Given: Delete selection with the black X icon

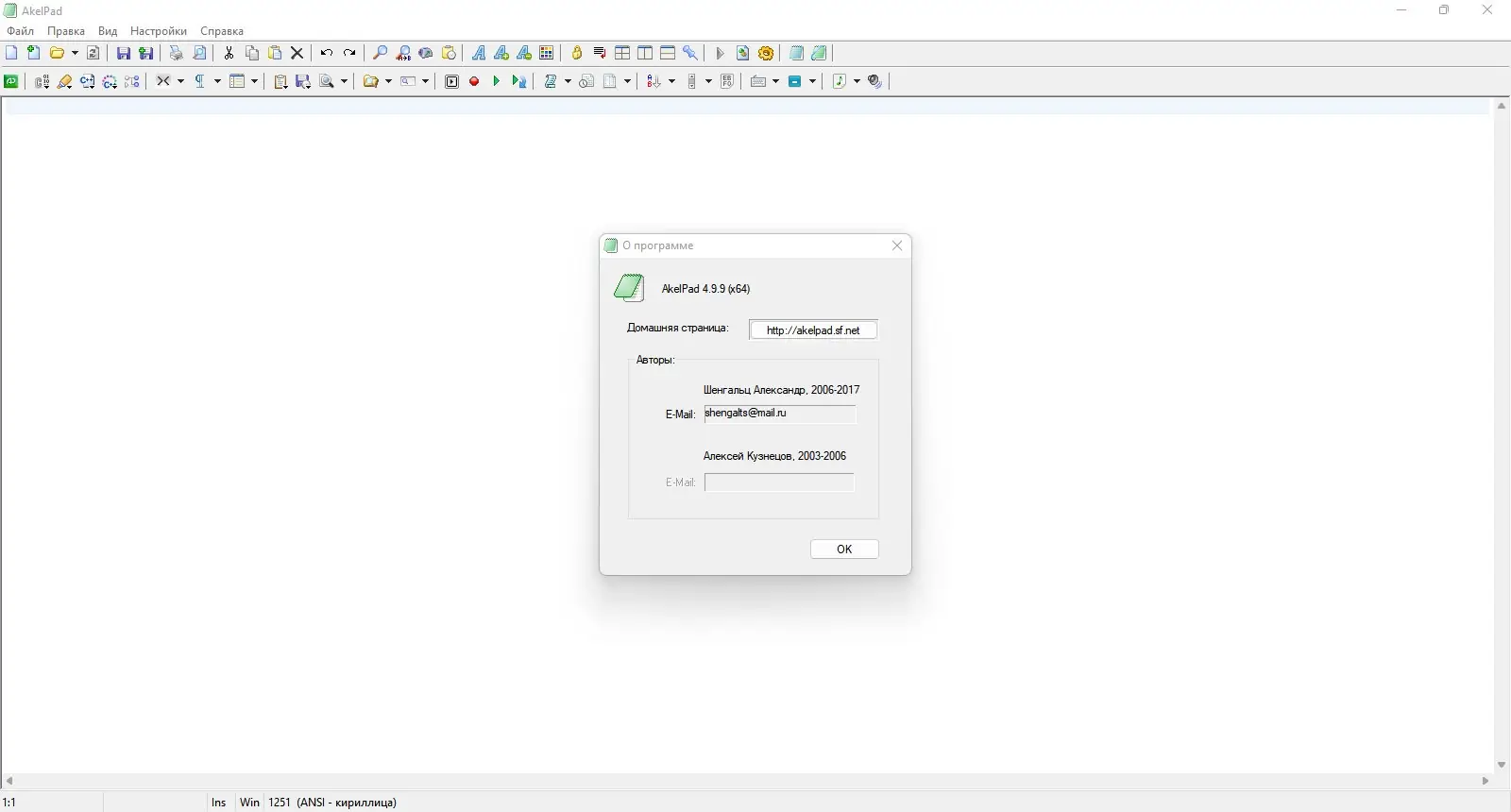Looking at the screenshot, I should click(297, 53).
